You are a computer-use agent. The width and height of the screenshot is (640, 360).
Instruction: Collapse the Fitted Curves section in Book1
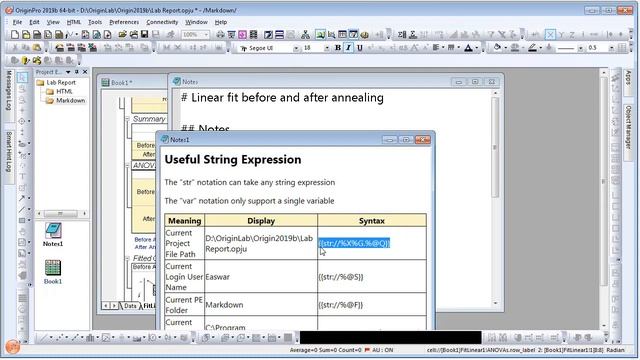coord(127,258)
